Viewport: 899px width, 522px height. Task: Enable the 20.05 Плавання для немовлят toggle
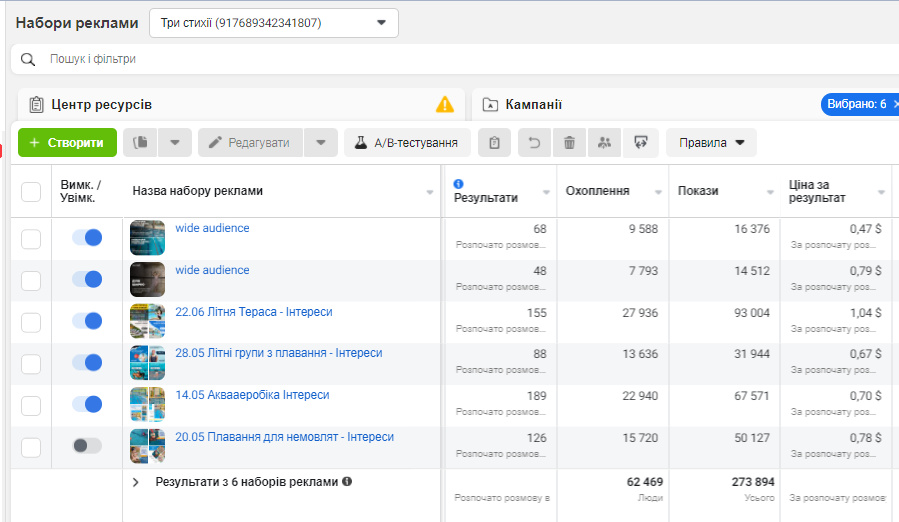point(87,446)
